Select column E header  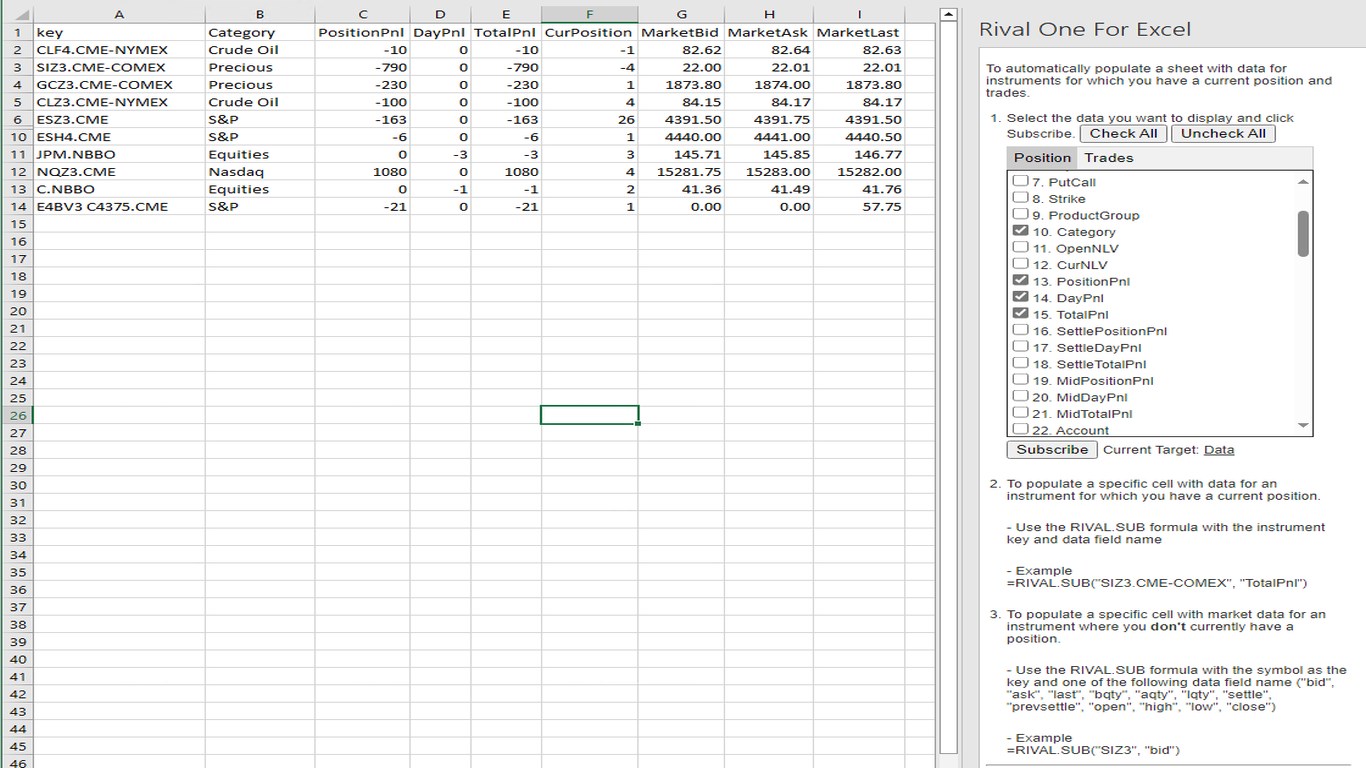(506, 15)
